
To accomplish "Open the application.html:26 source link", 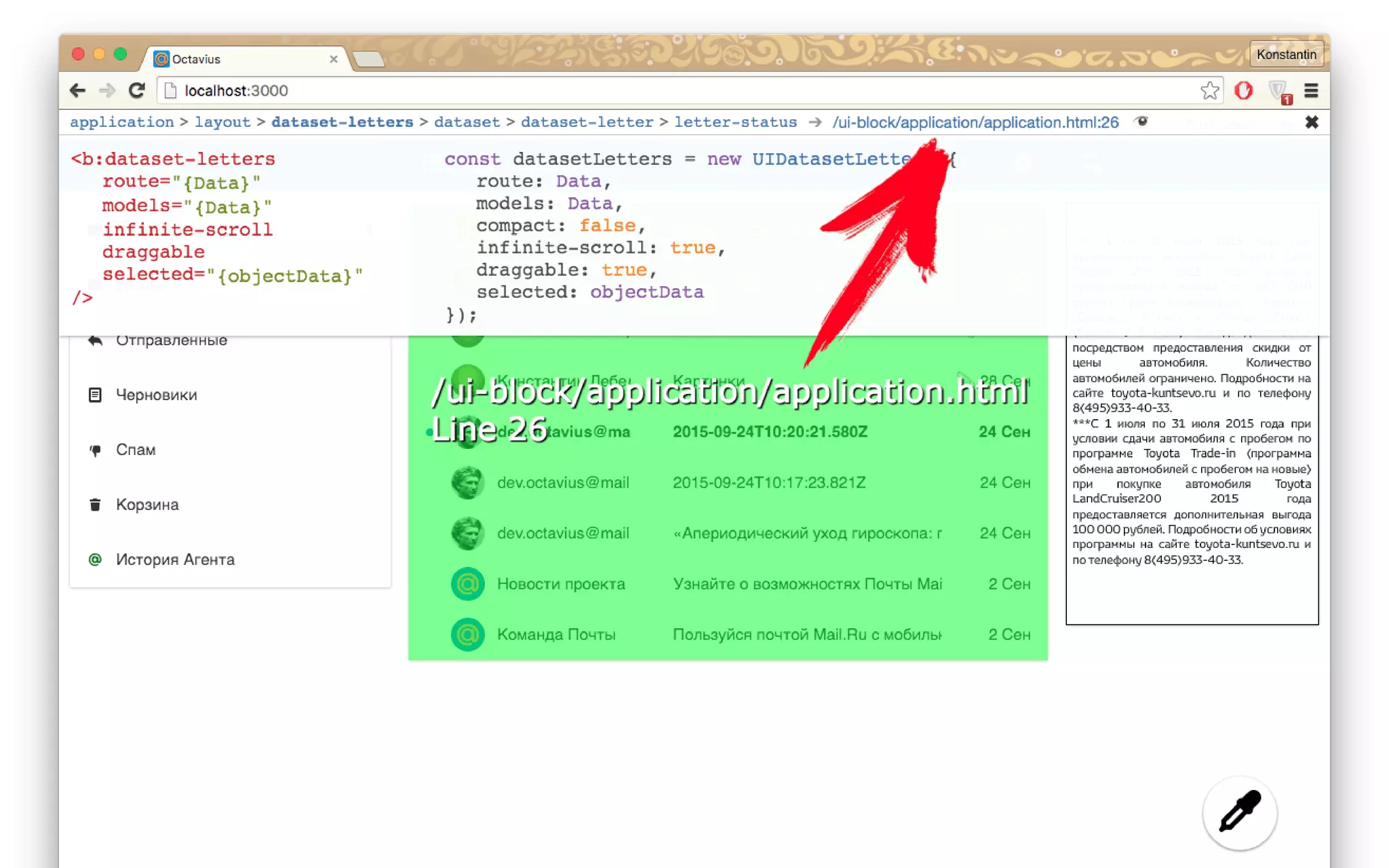I will pyautogui.click(x=975, y=122).
